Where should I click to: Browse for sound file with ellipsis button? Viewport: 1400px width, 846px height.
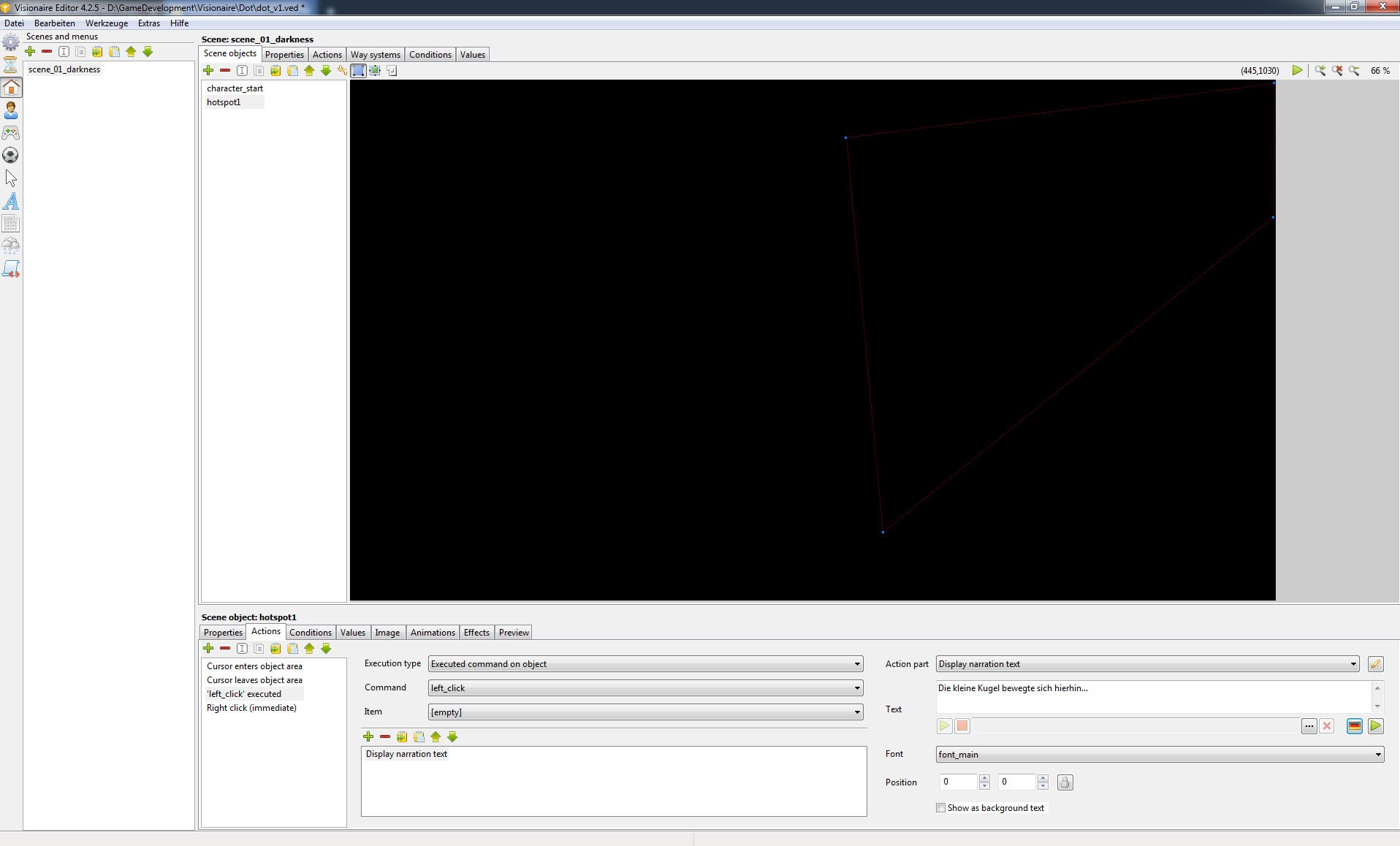click(1309, 726)
